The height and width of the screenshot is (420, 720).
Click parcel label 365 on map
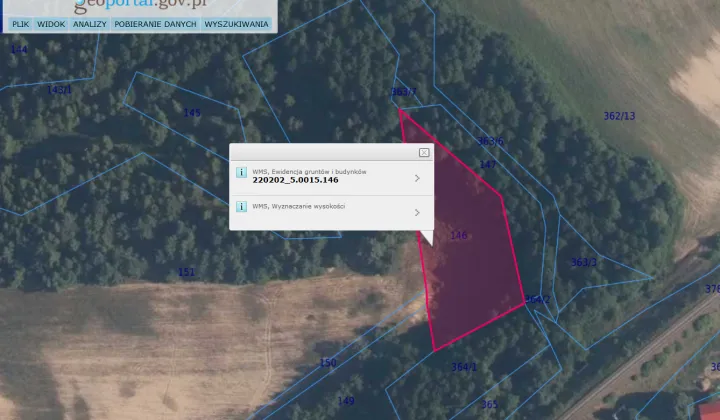coord(489,404)
